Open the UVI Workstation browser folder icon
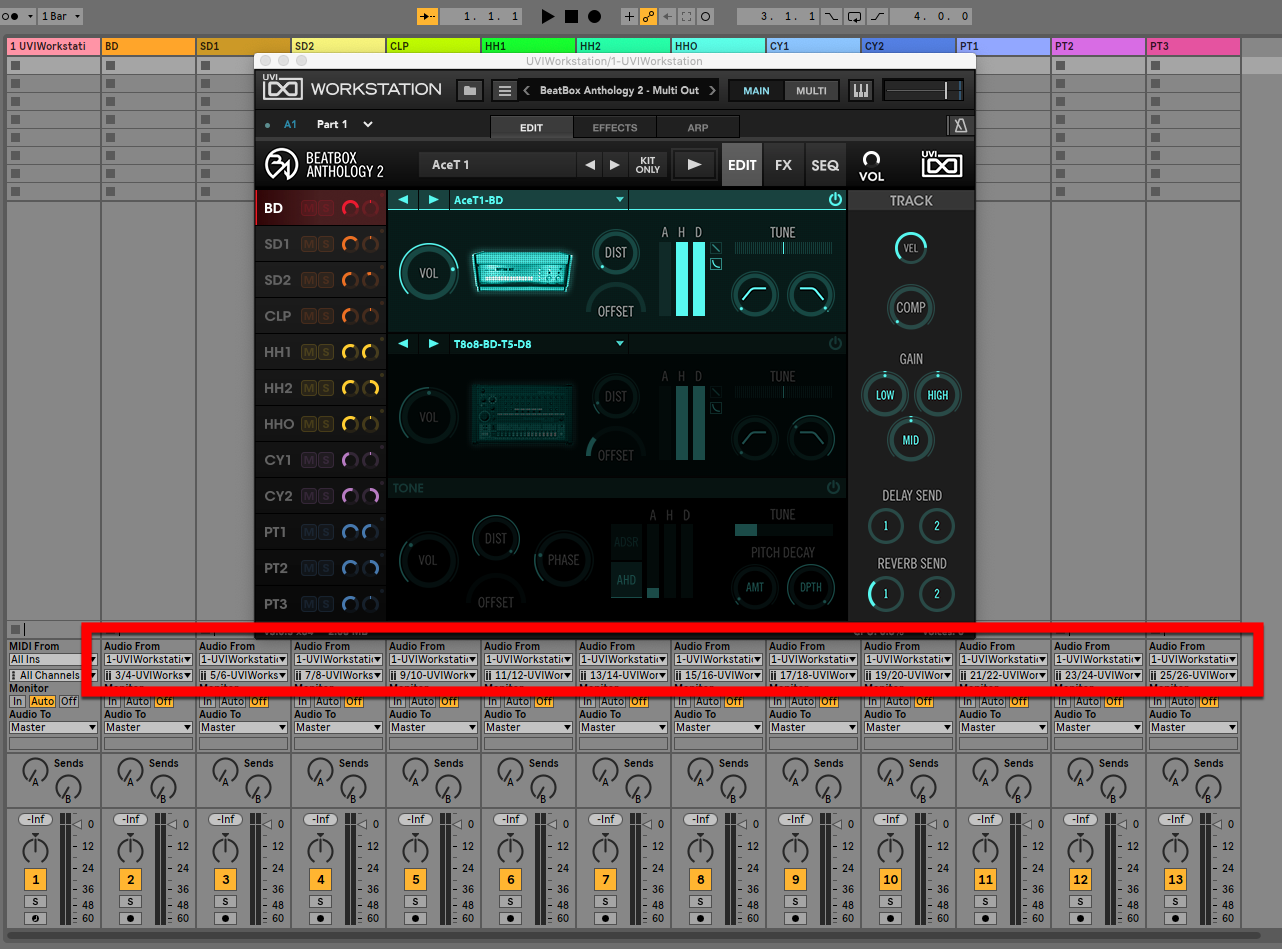This screenshot has height=949, width=1282. [x=470, y=90]
